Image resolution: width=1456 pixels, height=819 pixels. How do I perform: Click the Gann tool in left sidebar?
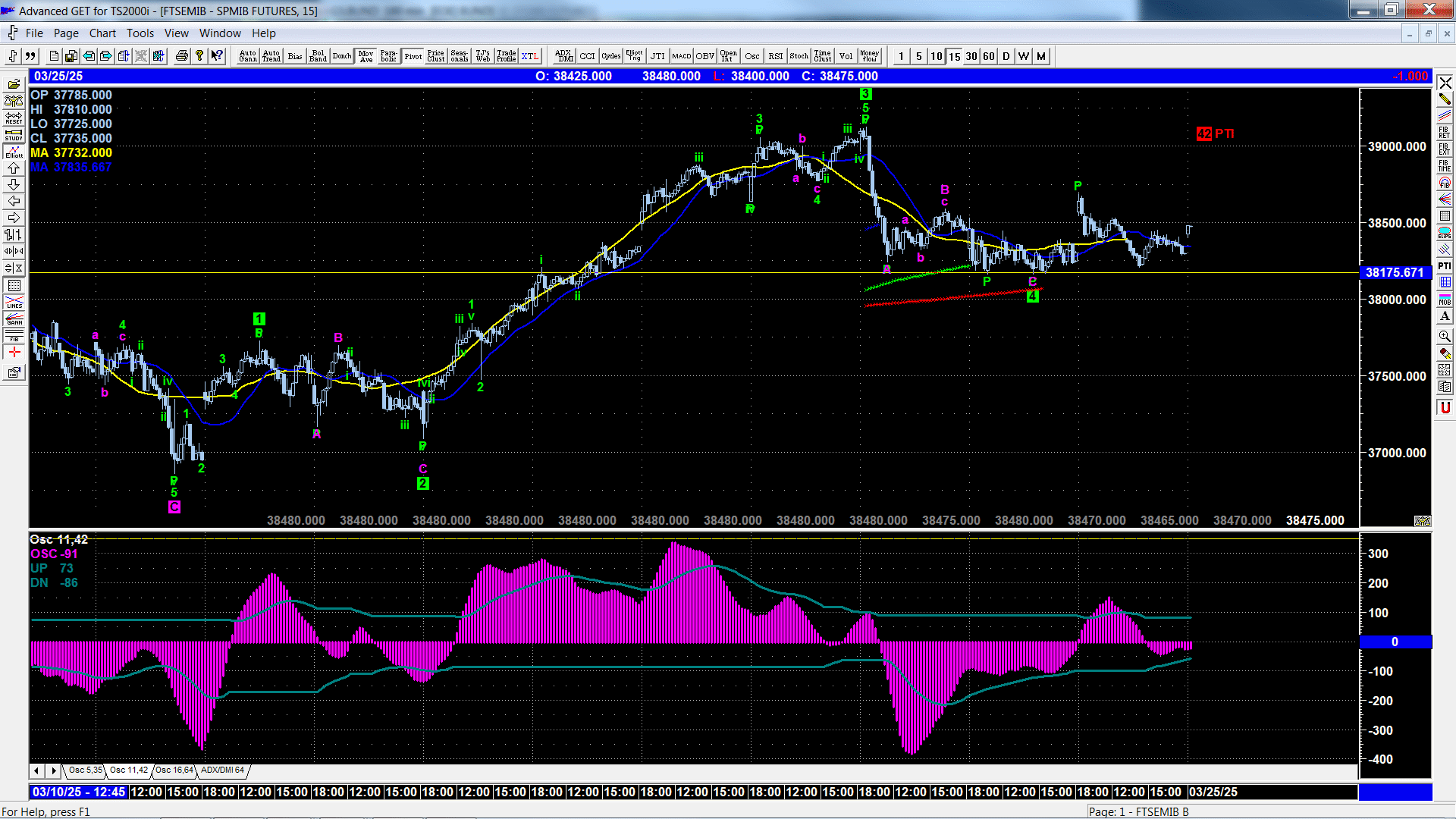click(x=14, y=318)
